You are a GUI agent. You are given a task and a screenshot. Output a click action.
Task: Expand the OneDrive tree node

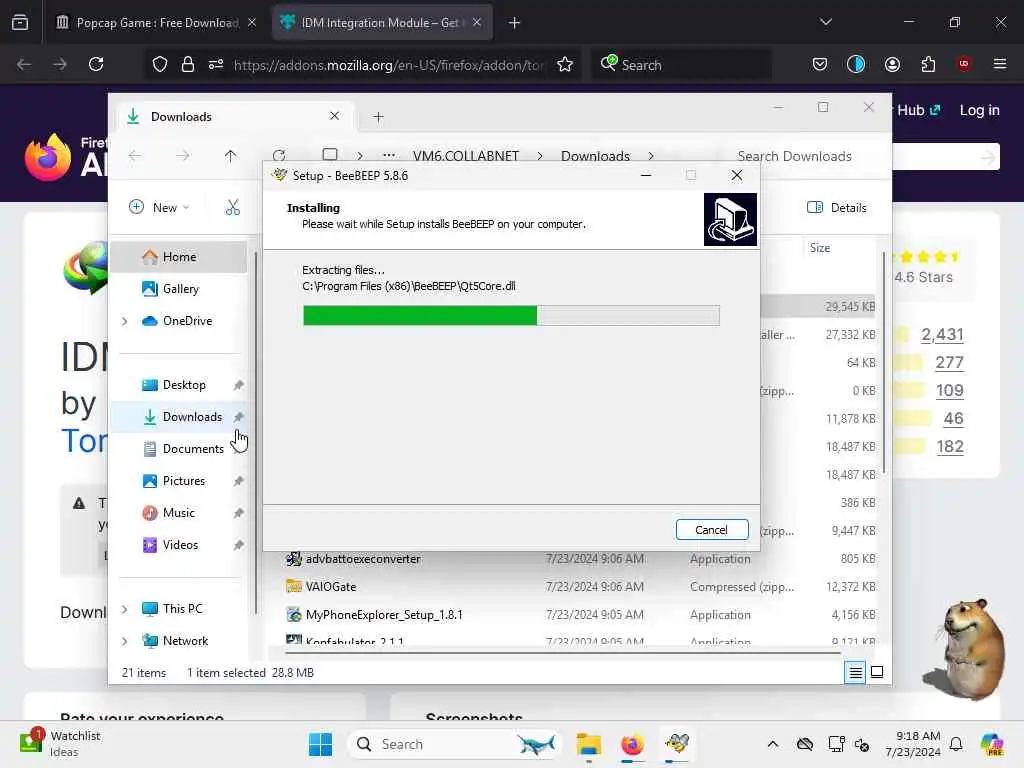coord(125,321)
